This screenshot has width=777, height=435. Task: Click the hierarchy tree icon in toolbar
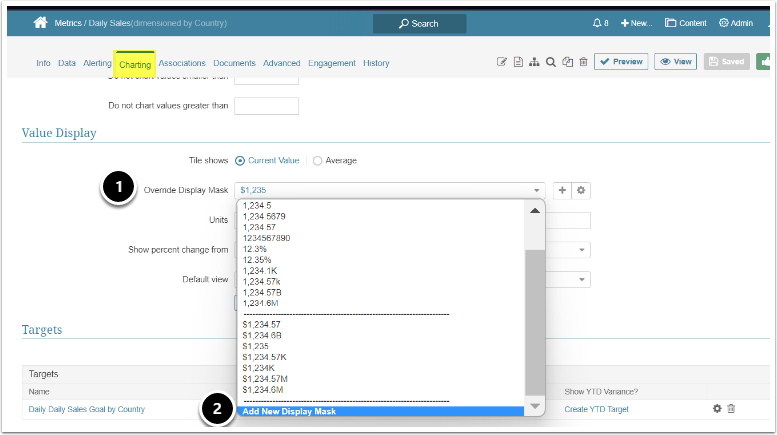tap(534, 62)
